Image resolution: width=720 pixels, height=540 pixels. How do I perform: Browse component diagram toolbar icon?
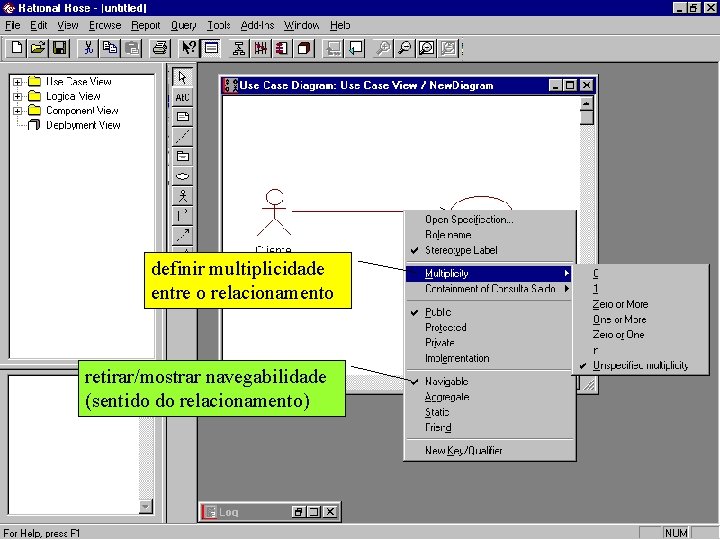click(282, 48)
